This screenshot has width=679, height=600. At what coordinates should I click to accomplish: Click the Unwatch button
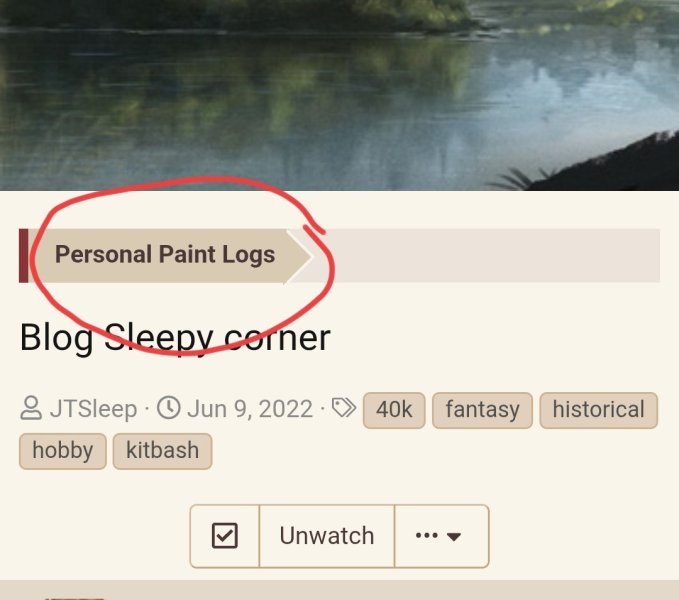(x=327, y=536)
